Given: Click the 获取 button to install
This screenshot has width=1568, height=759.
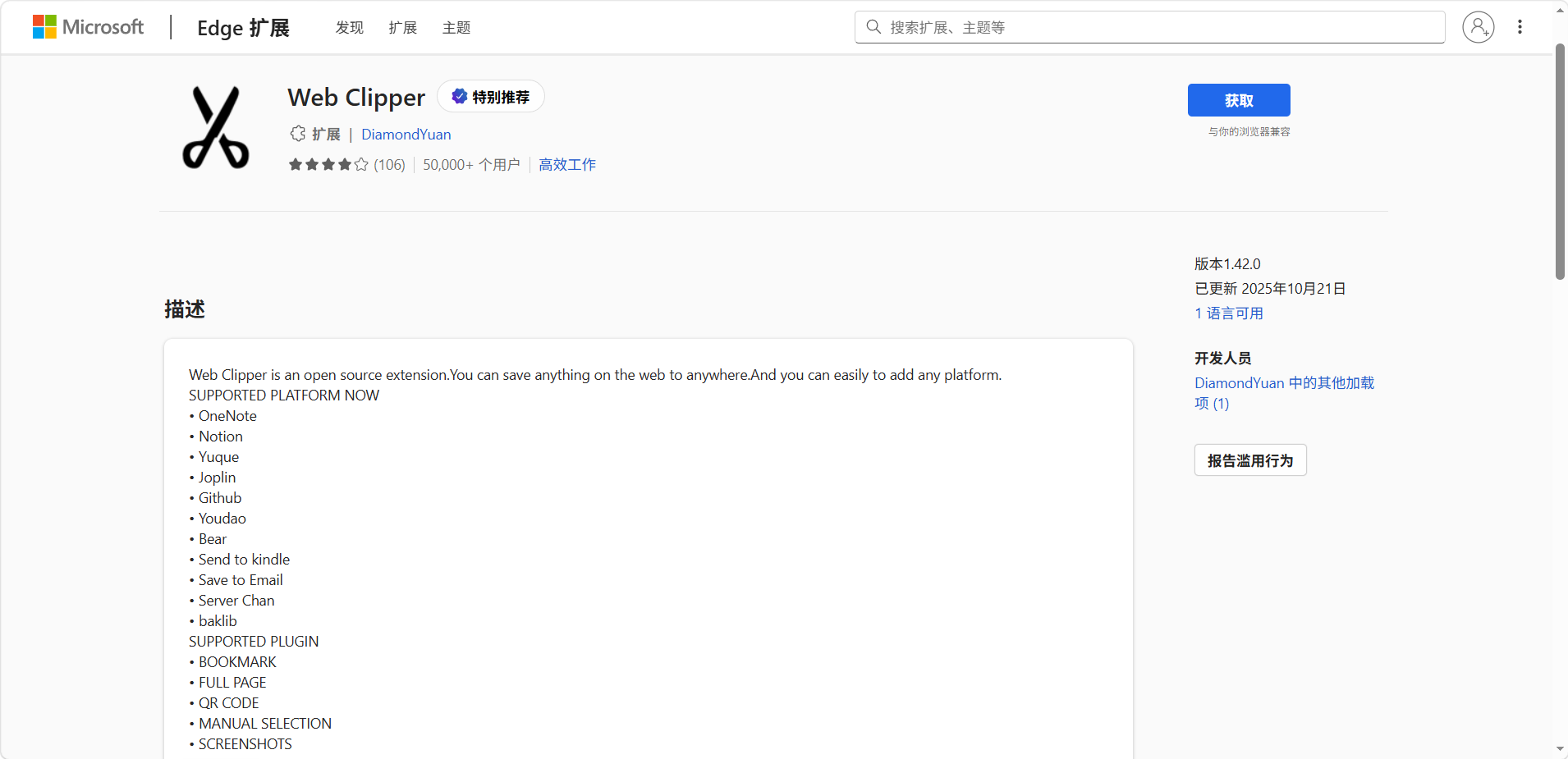Looking at the screenshot, I should 1238,100.
